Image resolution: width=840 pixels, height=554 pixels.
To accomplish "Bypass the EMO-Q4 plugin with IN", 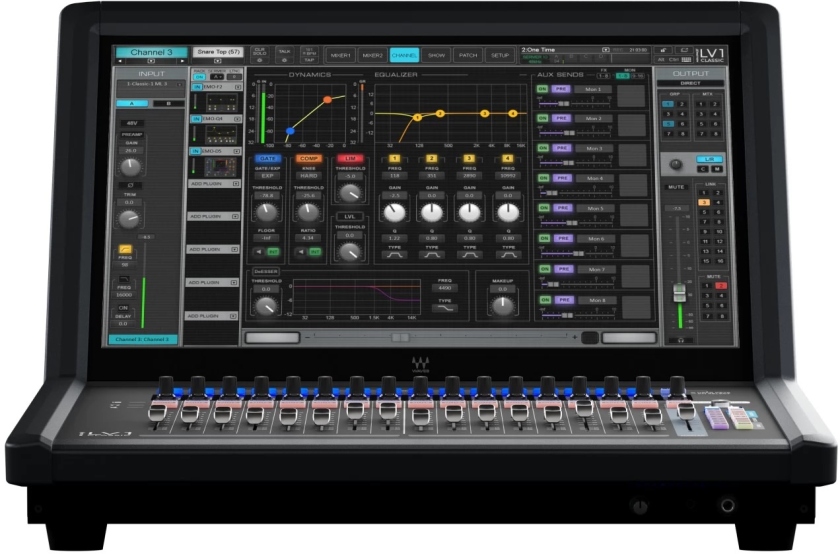I will click(197, 119).
